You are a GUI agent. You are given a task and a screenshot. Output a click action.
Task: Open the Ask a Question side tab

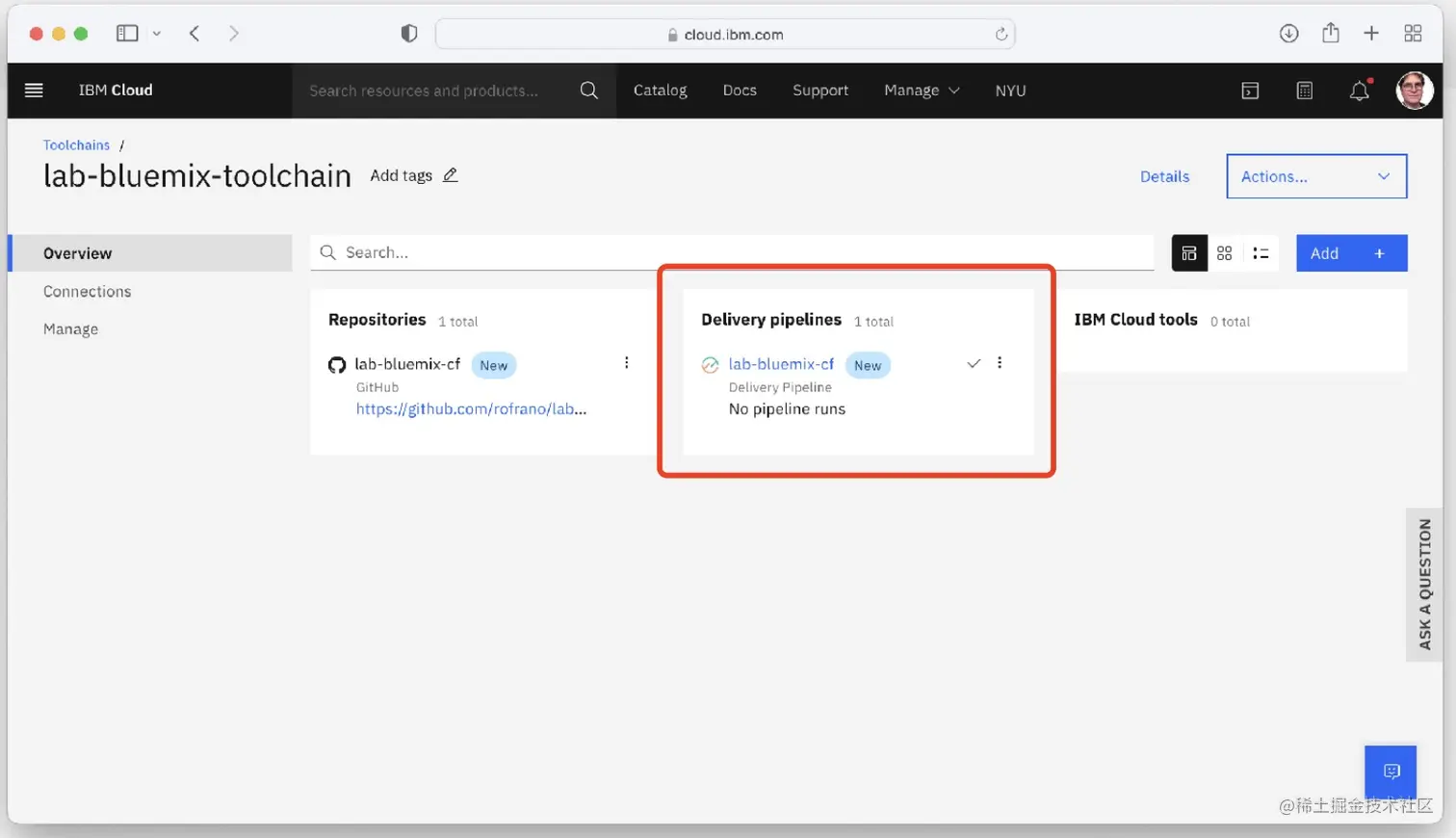pos(1425,585)
